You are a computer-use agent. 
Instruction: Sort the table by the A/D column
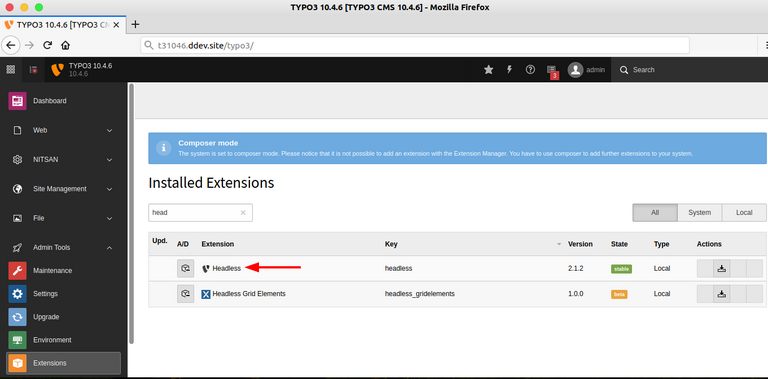(x=183, y=244)
